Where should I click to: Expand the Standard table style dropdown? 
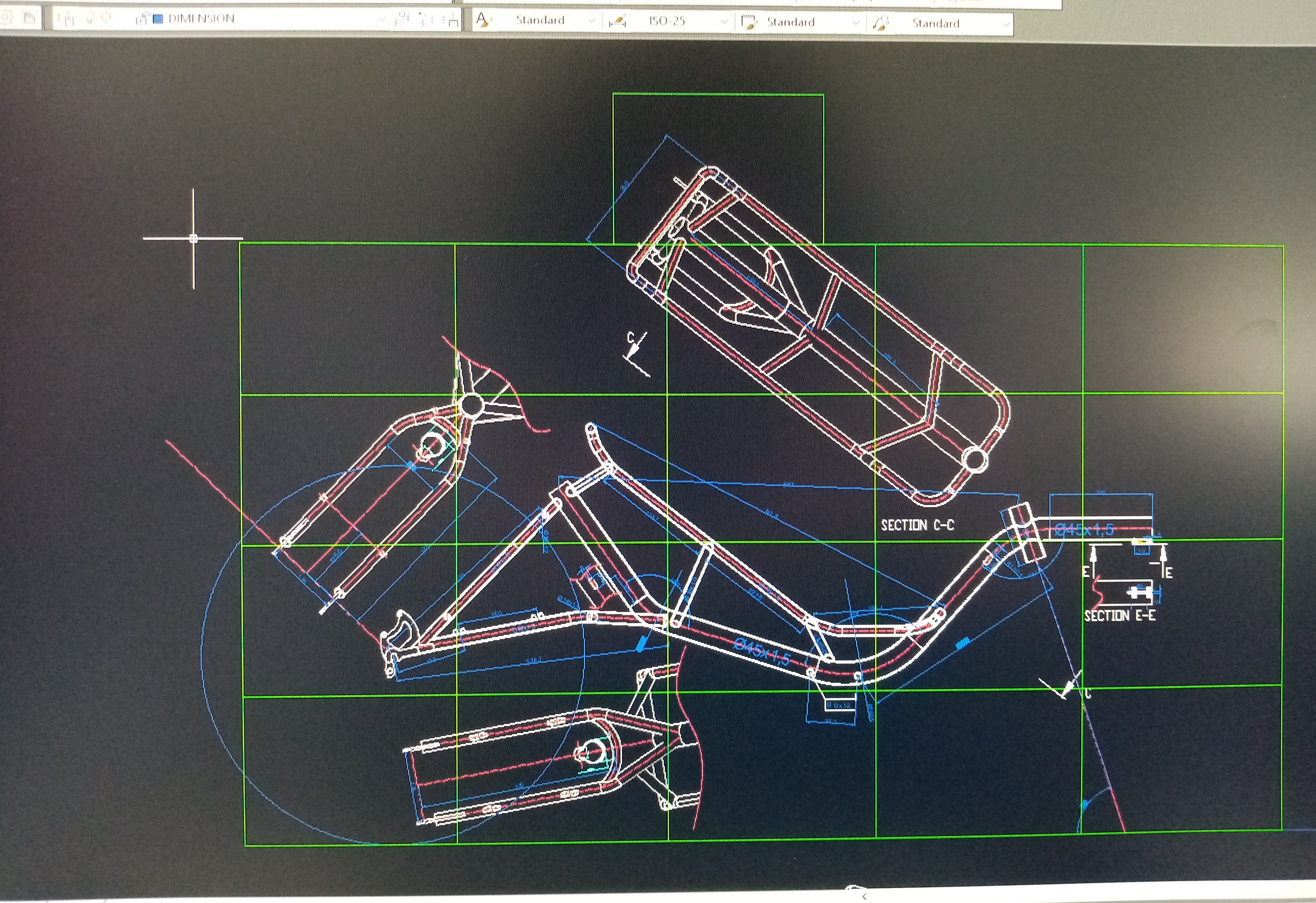coord(856,23)
